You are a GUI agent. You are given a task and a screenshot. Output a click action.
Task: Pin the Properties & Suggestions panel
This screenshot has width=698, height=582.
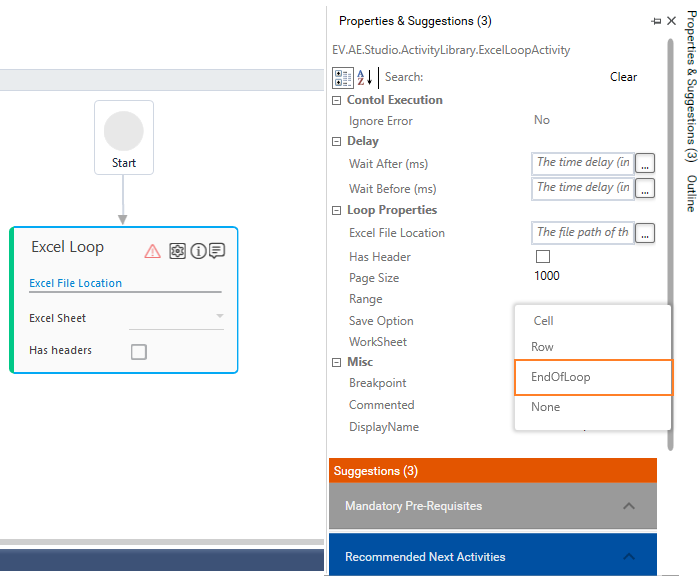point(656,20)
